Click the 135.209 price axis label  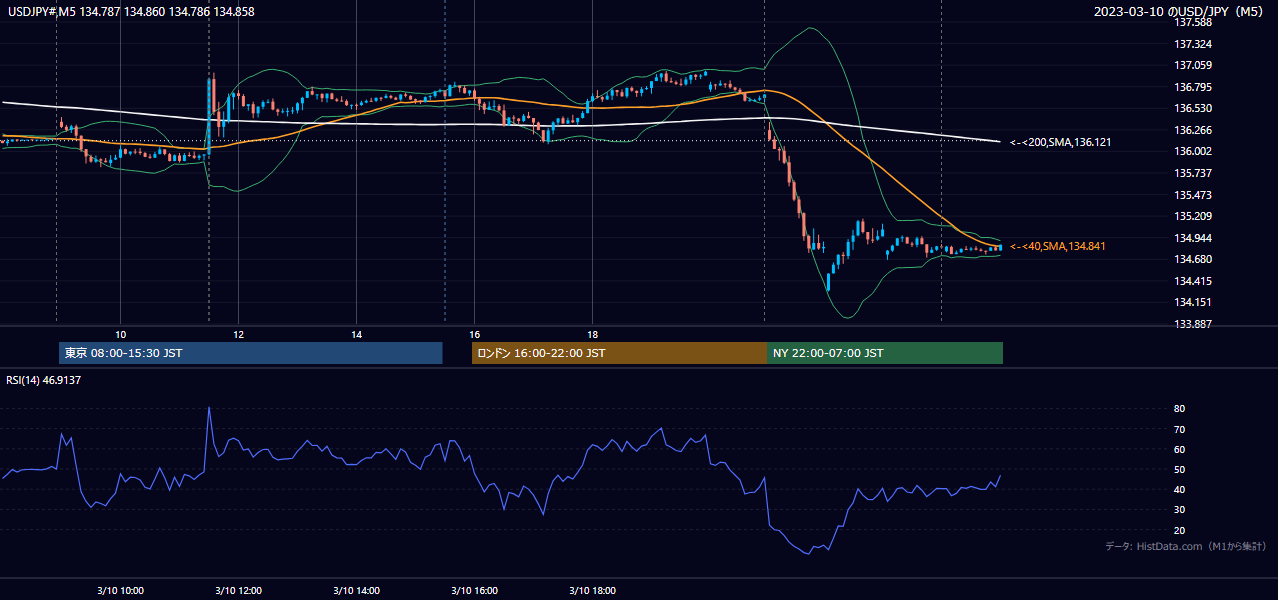(x=1194, y=216)
